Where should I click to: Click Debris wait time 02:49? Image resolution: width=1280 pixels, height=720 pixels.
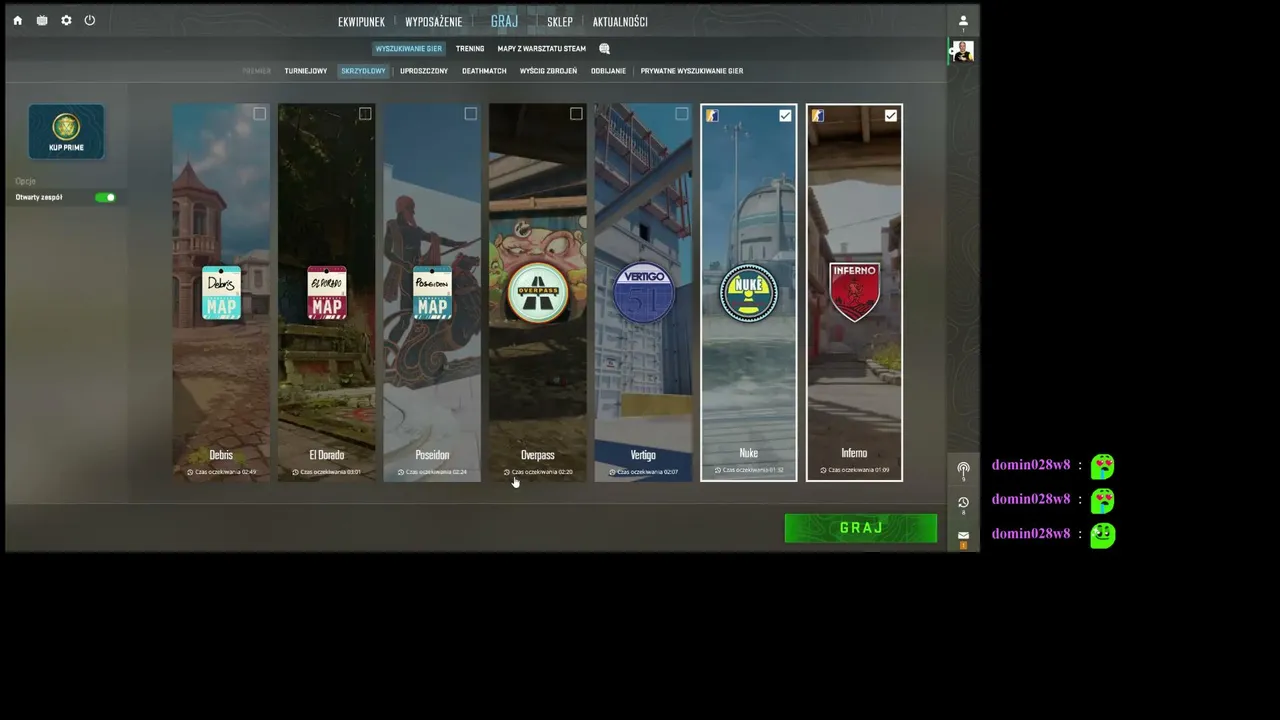(221, 472)
